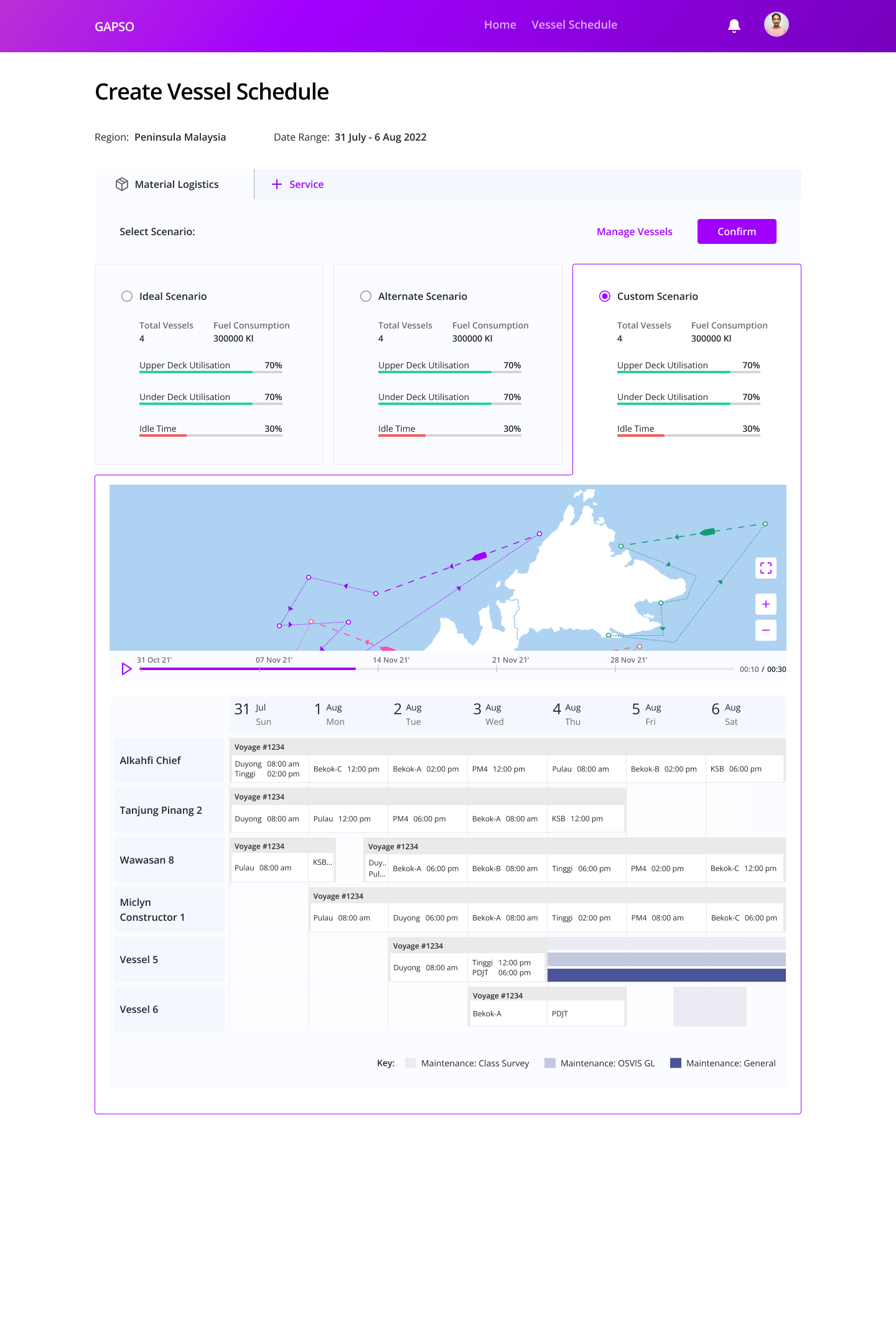Add a new Service tab
Viewport: 896px width, 1337px height.
click(x=298, y=184)
